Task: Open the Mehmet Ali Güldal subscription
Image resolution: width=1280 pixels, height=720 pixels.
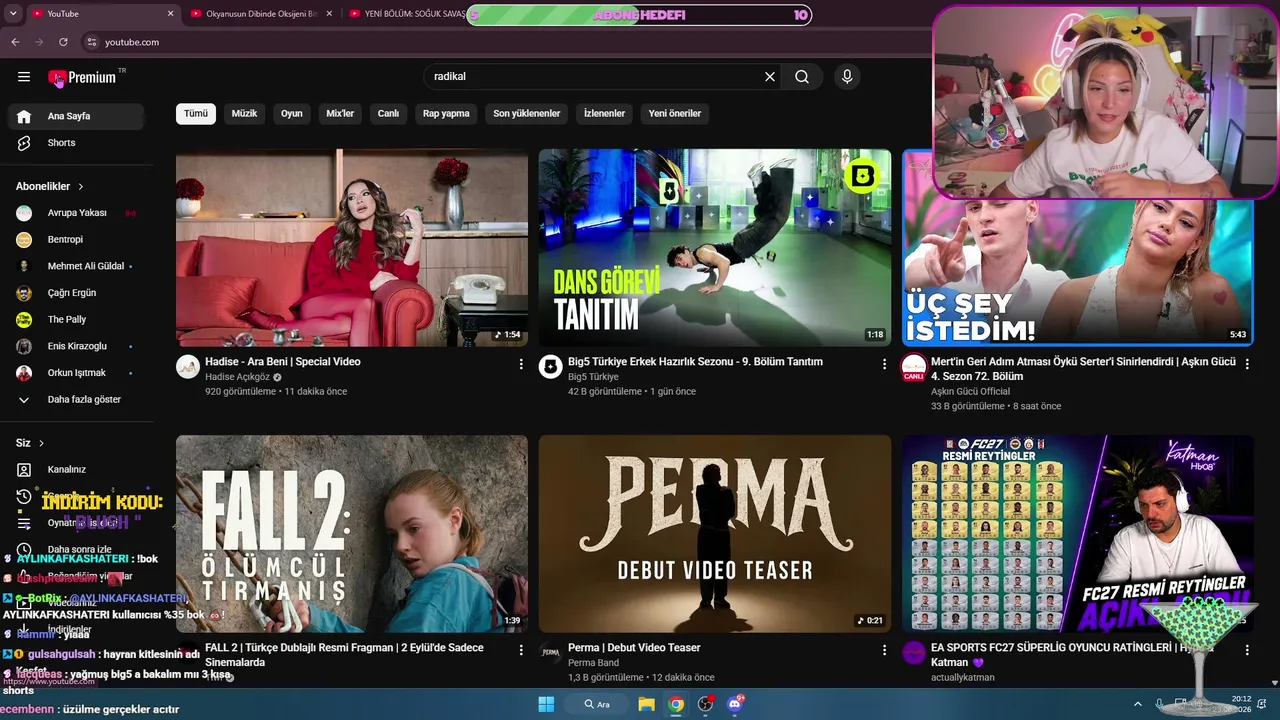Action: (78, 266)
